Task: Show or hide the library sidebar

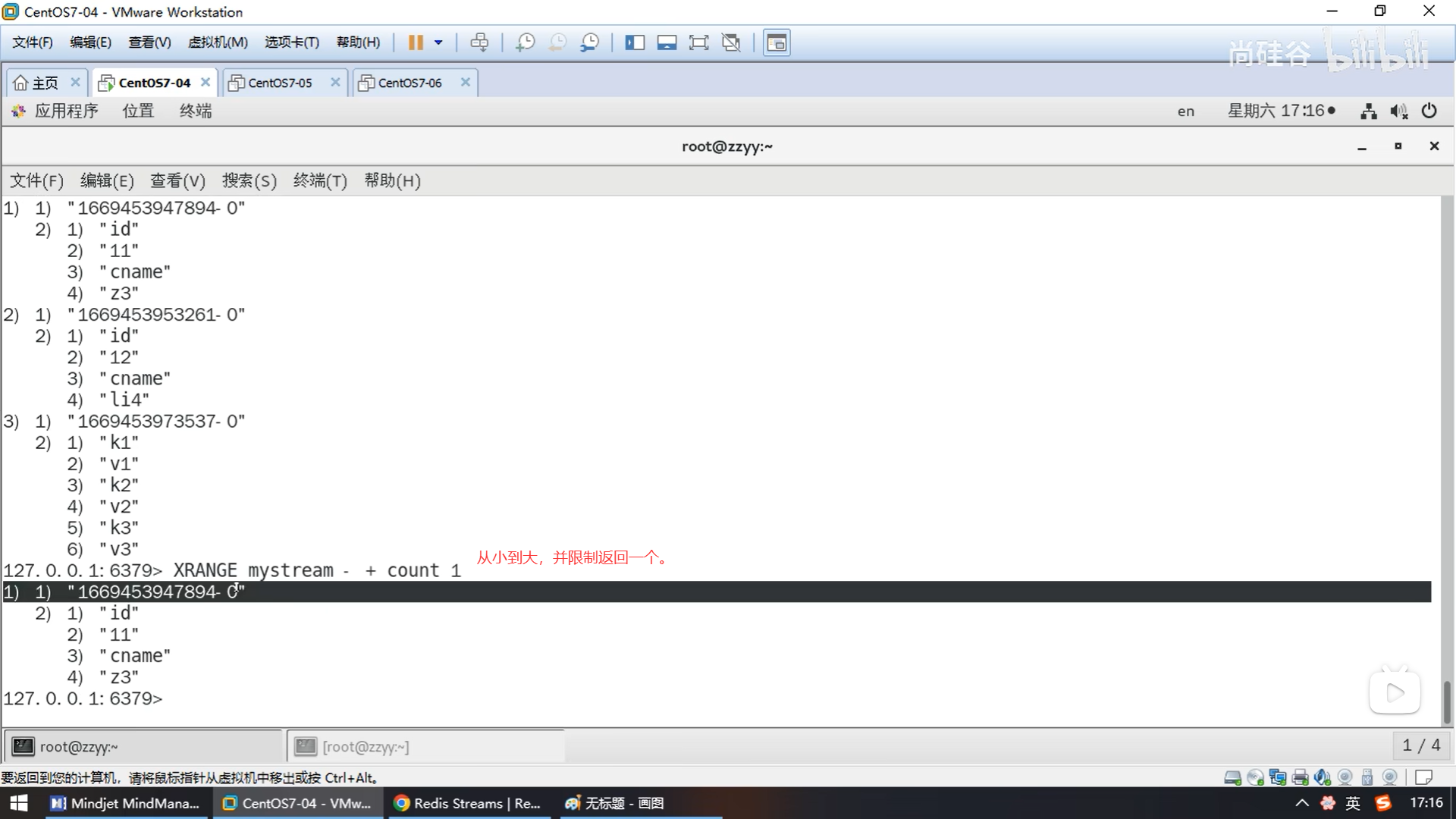Action: (x=634, y=42)
